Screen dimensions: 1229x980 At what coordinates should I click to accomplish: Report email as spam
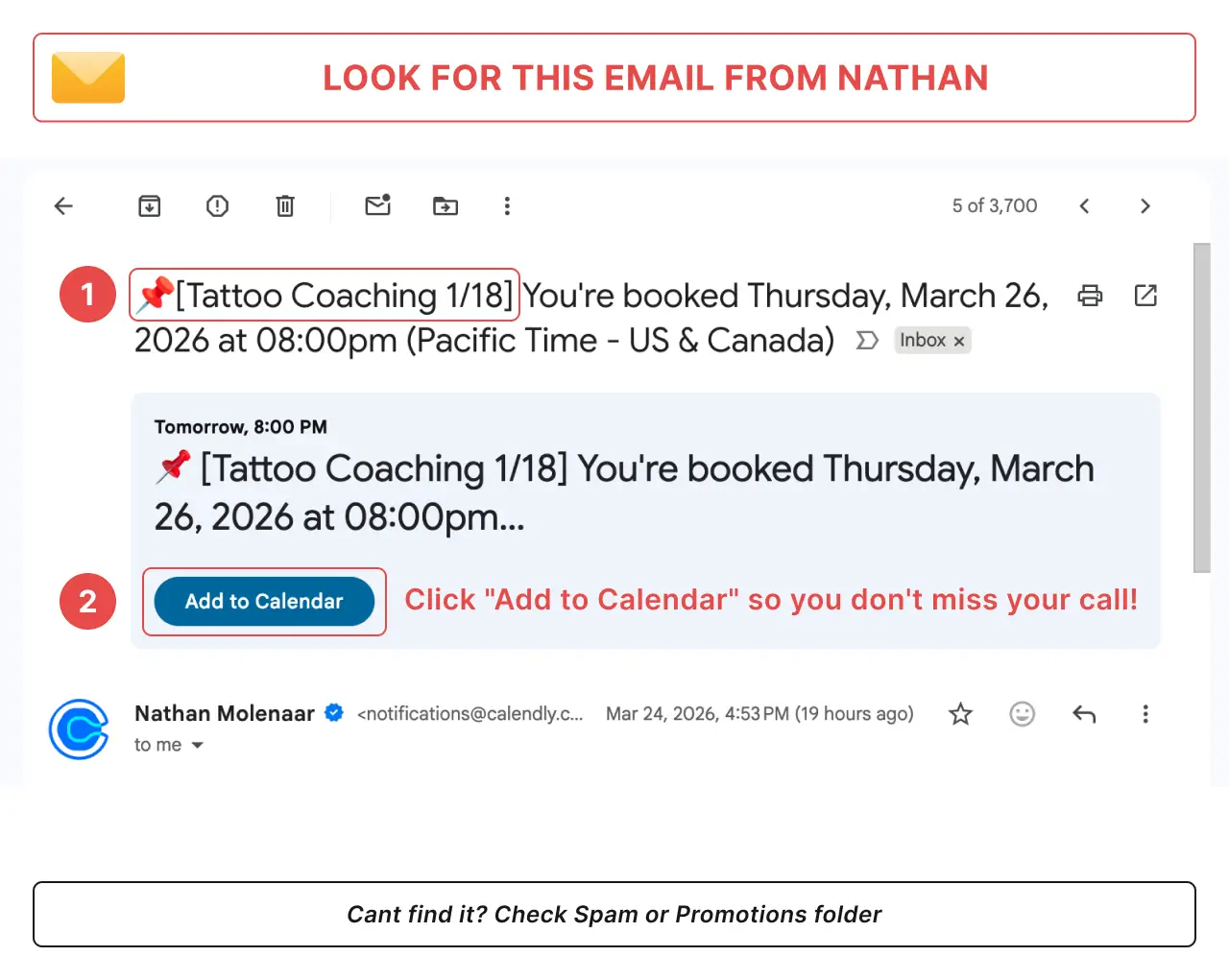[218, 205]
